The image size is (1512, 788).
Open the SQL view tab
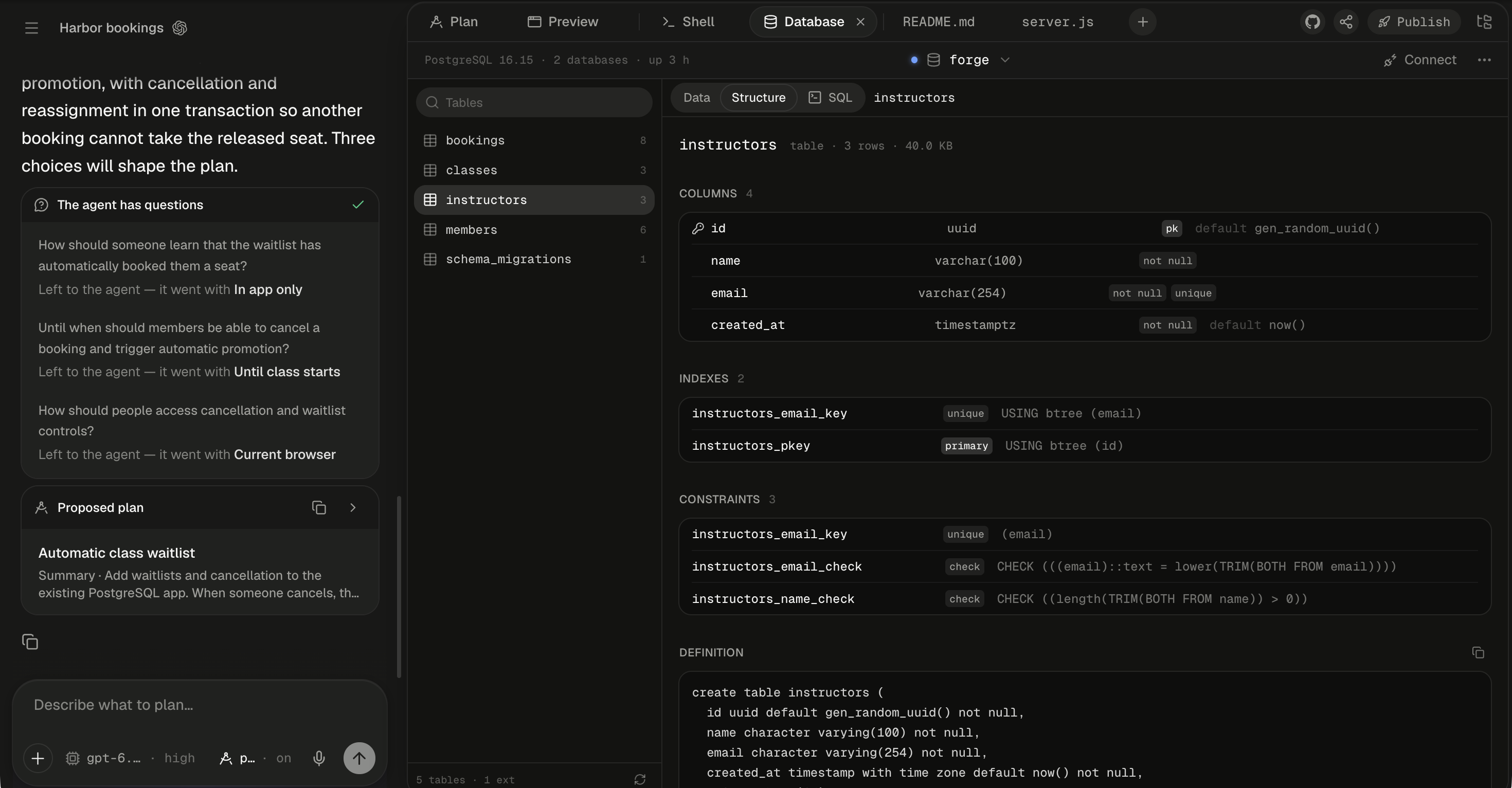[x=830, y=97]
